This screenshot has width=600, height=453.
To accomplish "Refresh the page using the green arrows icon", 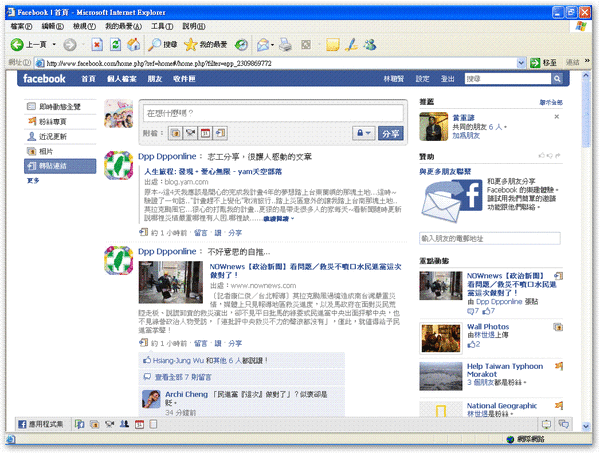I will point(115,45).
